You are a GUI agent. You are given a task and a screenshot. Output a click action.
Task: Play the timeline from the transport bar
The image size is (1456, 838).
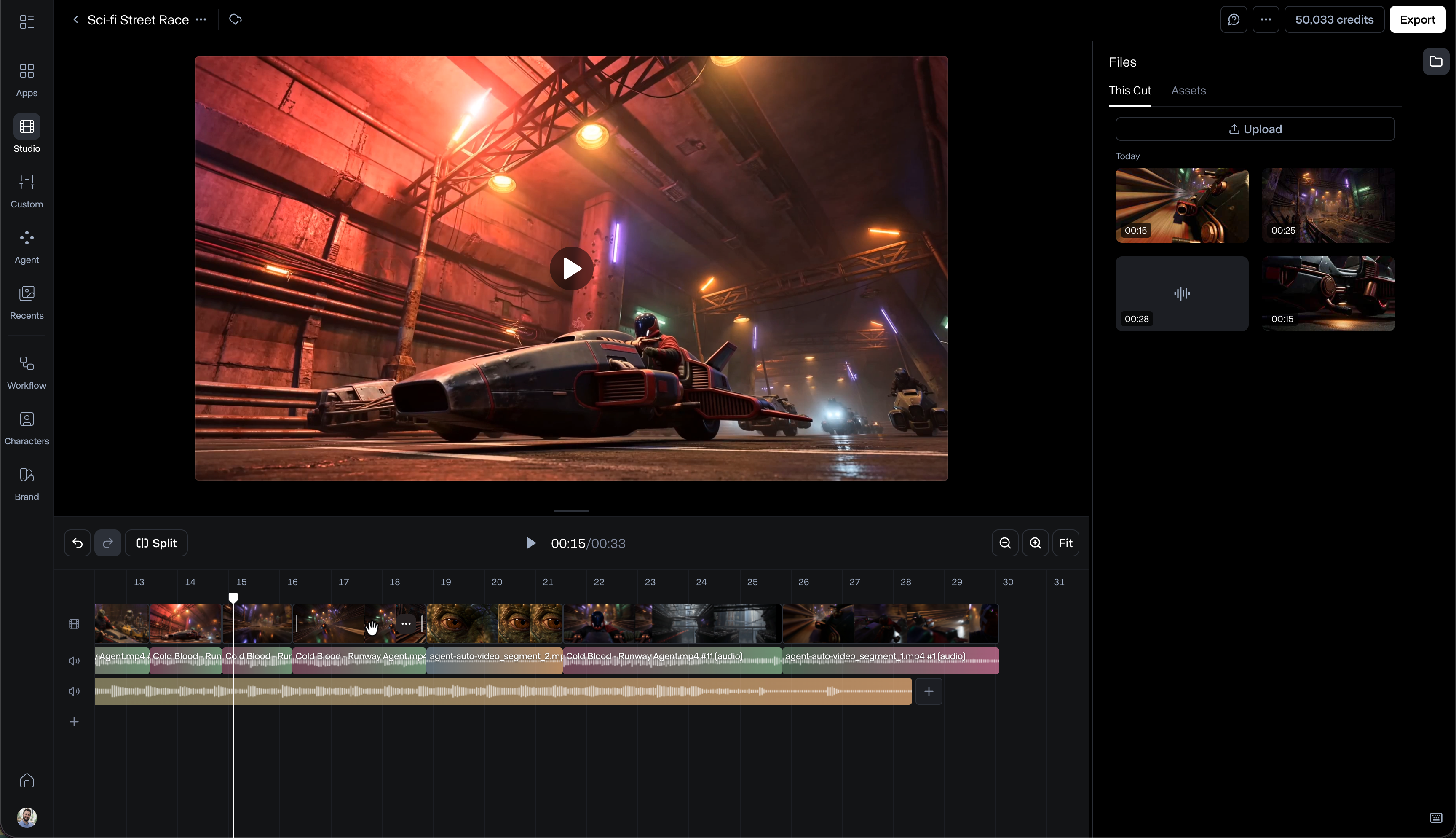click(531, 543)
